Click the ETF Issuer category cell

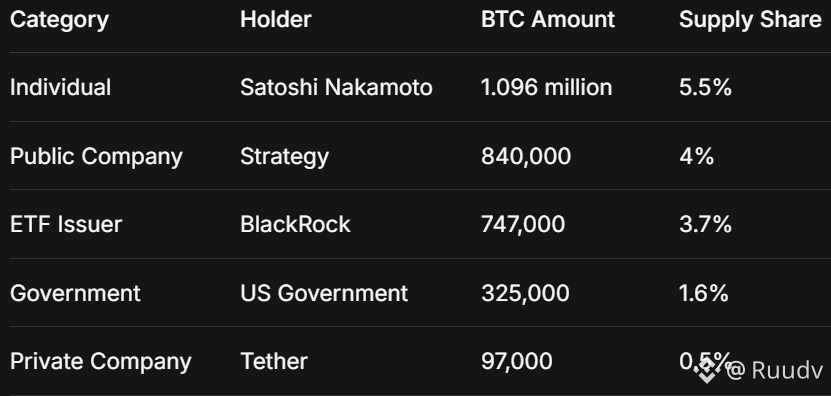click(66, 224)
